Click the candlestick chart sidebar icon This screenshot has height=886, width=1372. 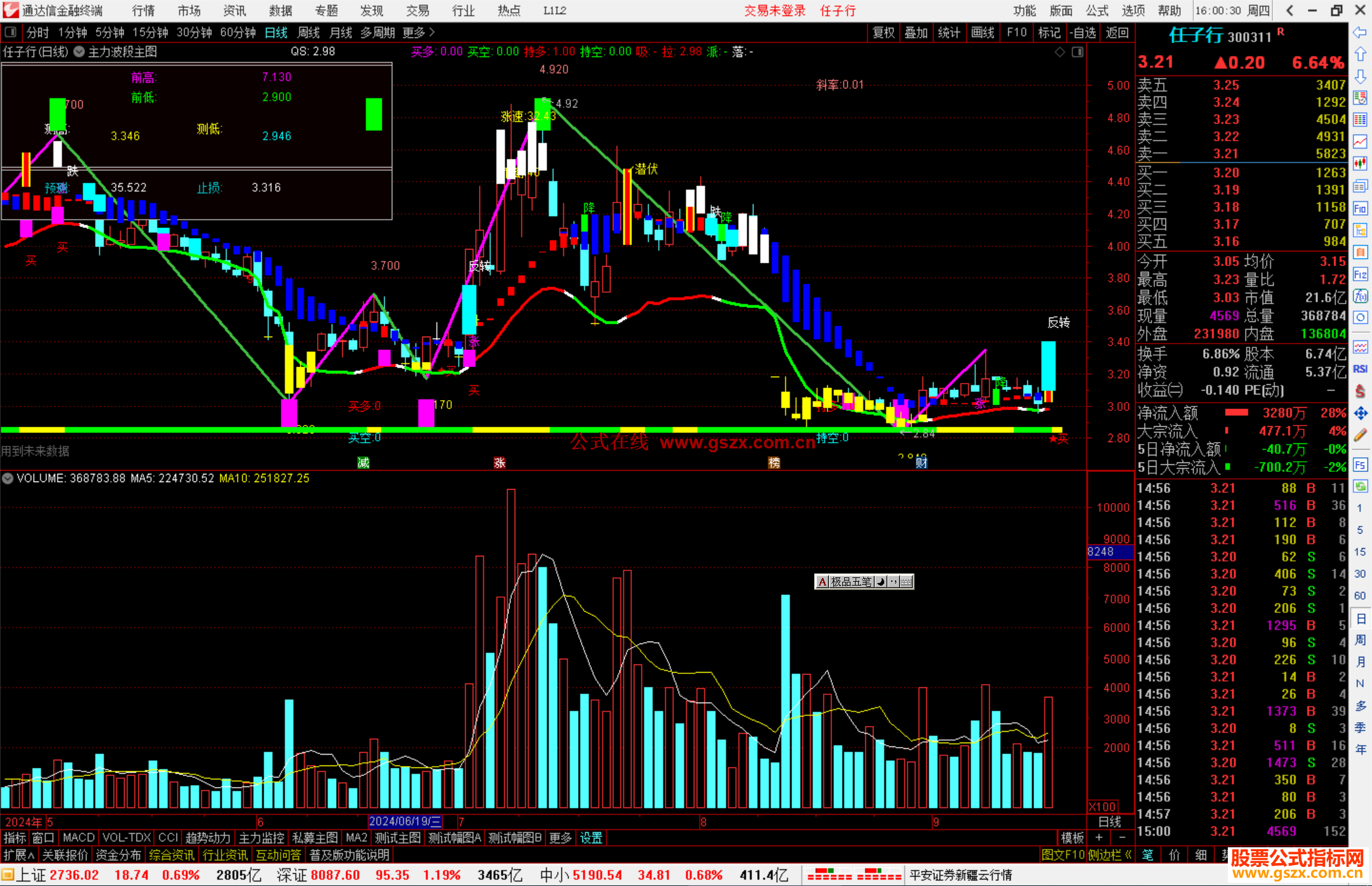[1360, 163]
